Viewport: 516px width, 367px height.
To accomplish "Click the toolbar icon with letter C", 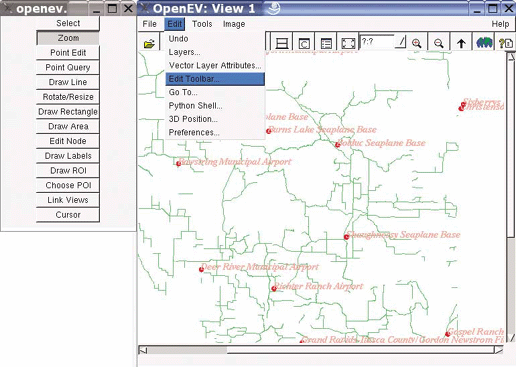I will click(304, 43).
